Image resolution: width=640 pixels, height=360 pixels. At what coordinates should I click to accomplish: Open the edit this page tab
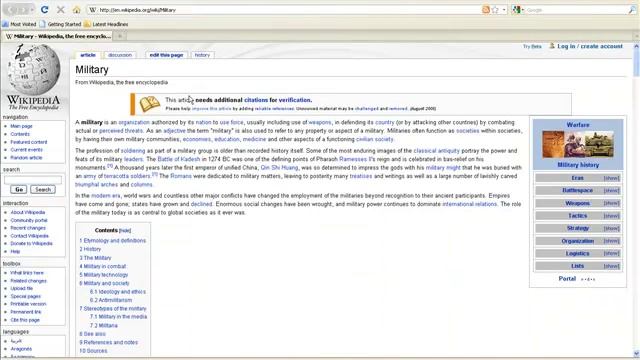(x=166, y=55)
